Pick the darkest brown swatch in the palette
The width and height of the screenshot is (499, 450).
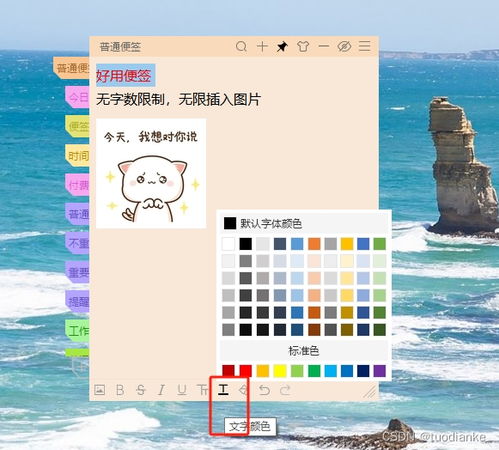point(314,330)
